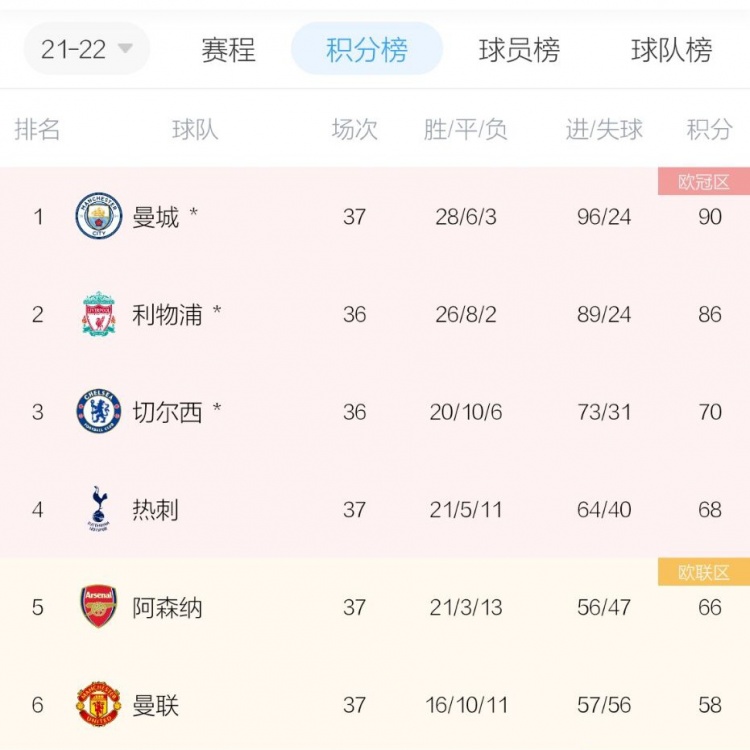
Task: Open team name 利物浦
Action: (167, 315)
